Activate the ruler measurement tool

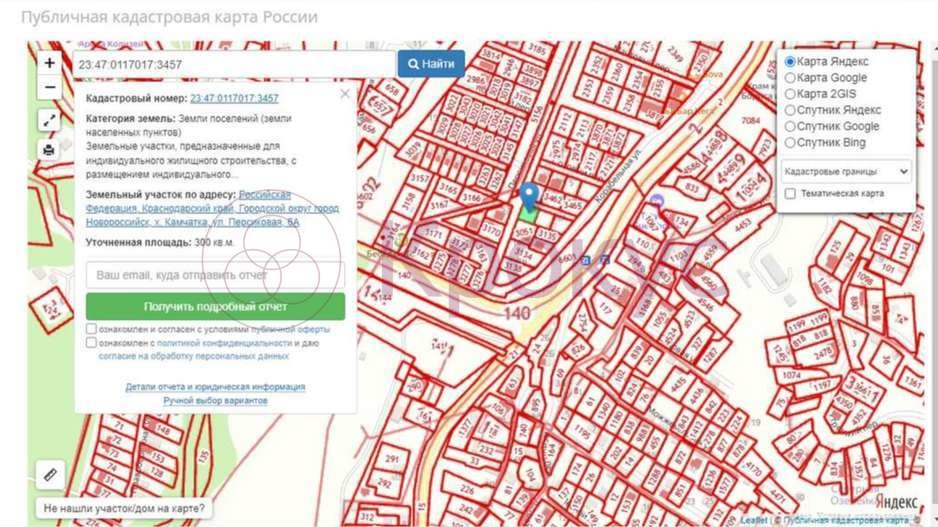(50, 475)
